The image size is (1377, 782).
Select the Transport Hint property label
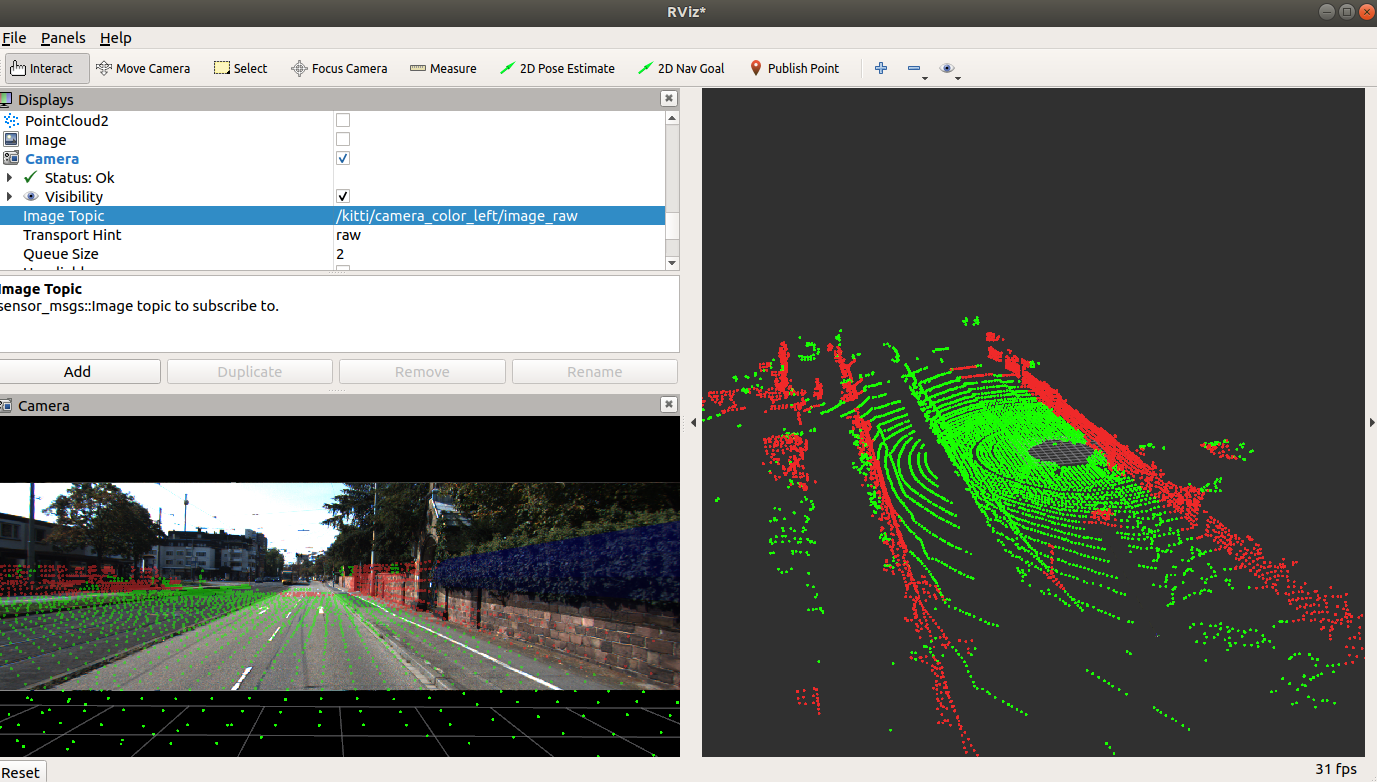click(x=72, y=235)
